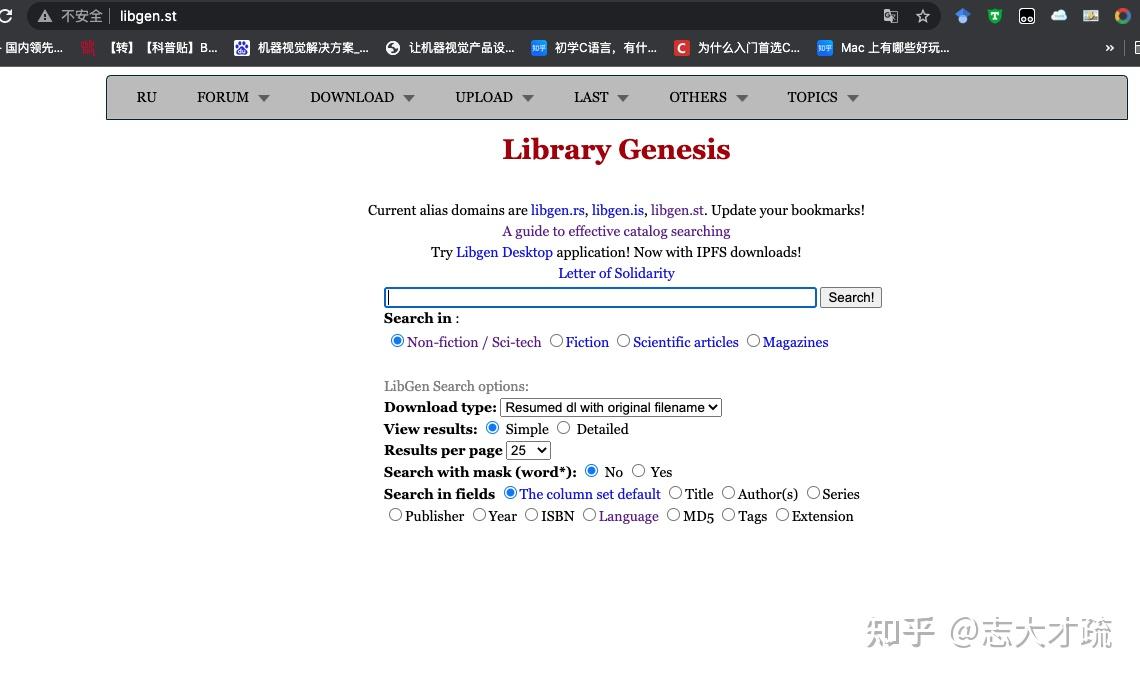Screen dimensions: 1140x678
Task: Bookmark this page using the star icon
Action: tap(922, 16)
